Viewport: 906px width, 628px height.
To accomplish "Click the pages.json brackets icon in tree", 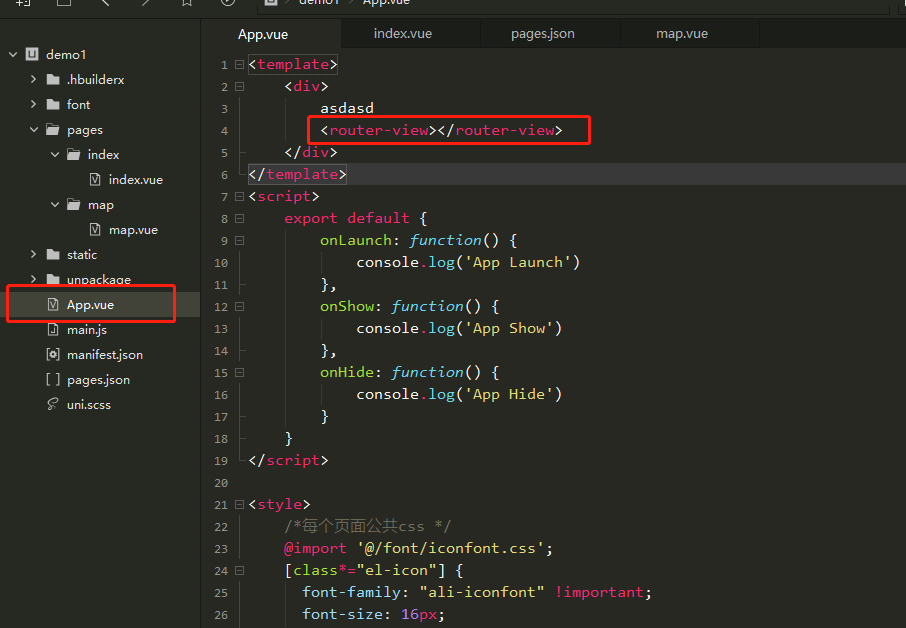I will pyautogui.click(x=53, y=380).
